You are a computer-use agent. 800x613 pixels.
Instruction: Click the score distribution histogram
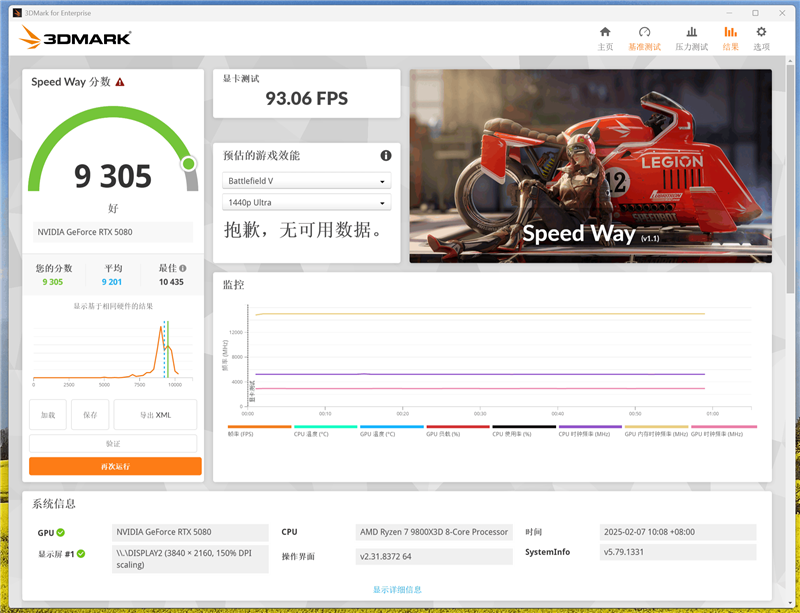pos(110,350)
